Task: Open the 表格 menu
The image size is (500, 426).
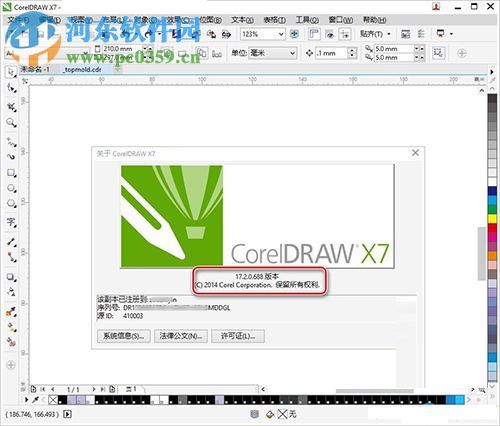Action: click(275, 20)
